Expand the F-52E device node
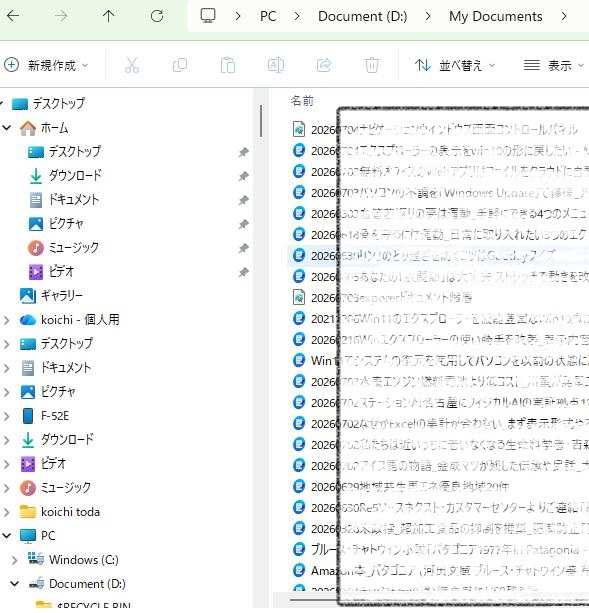Viewport: 589px width, 613px height. (x=7, y=416)
